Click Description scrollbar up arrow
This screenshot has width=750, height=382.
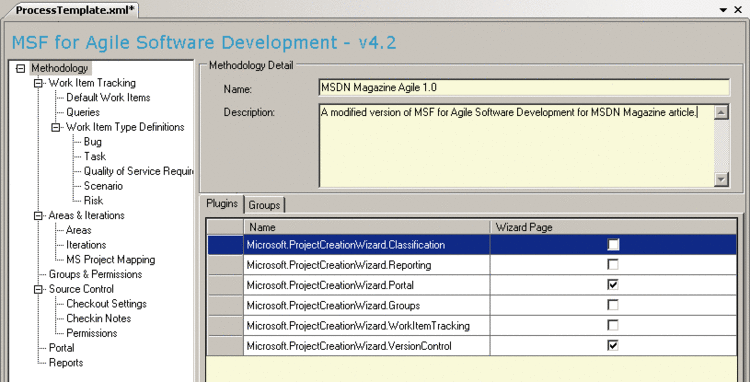tap(721, 112)
